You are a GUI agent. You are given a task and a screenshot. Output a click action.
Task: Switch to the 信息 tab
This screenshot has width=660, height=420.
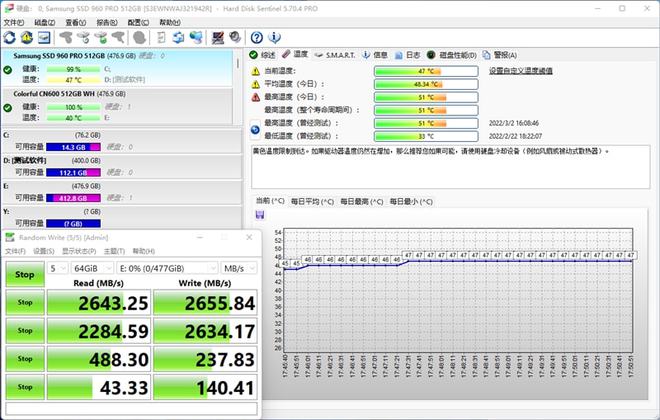coord(375,55)
